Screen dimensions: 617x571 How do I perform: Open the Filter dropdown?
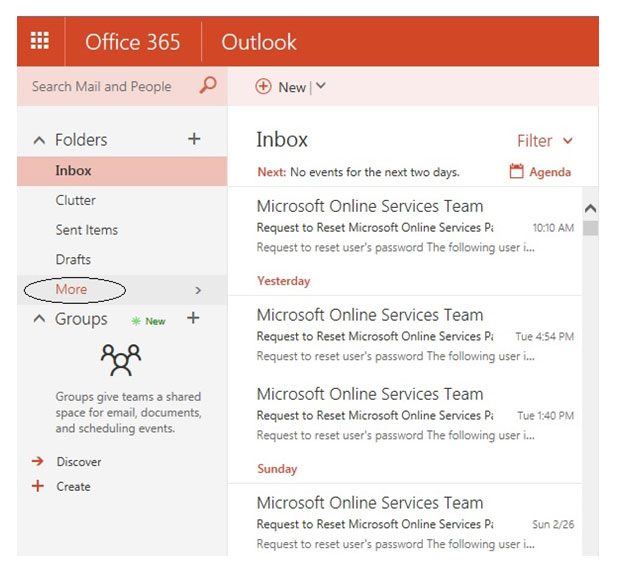(x=545, y=140)
